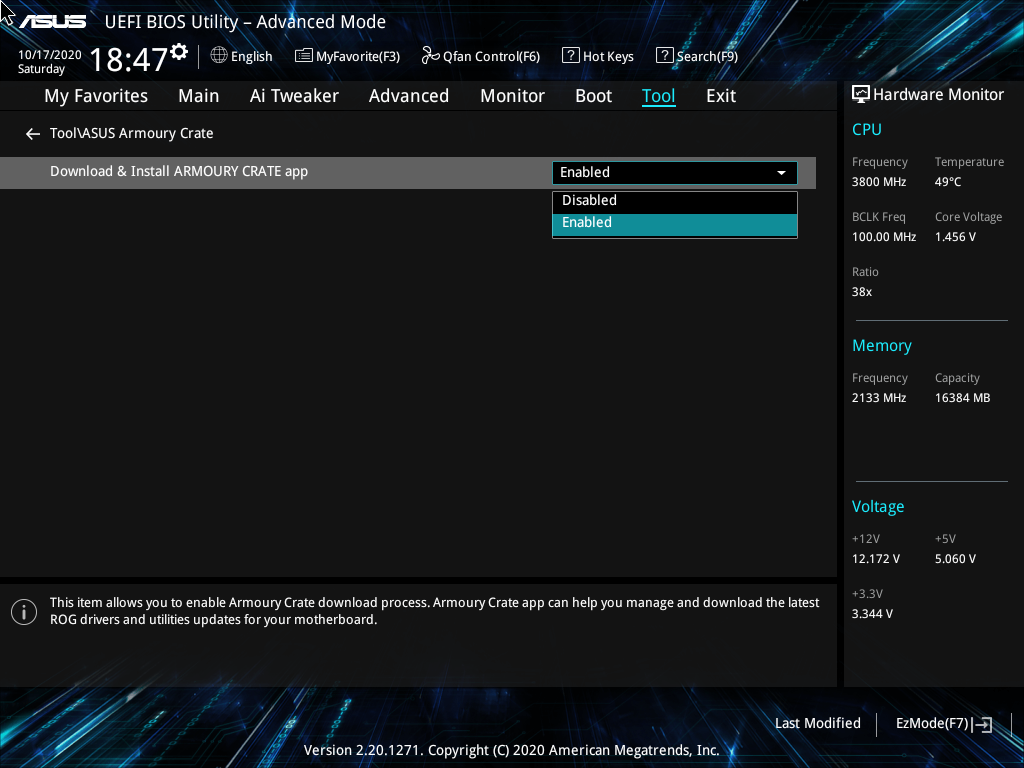Image resolution: width=1024 pixels, height=768 pixels.
Task: Click the Memory capacity value 16384 MB
Action: (x=962, y=398)
